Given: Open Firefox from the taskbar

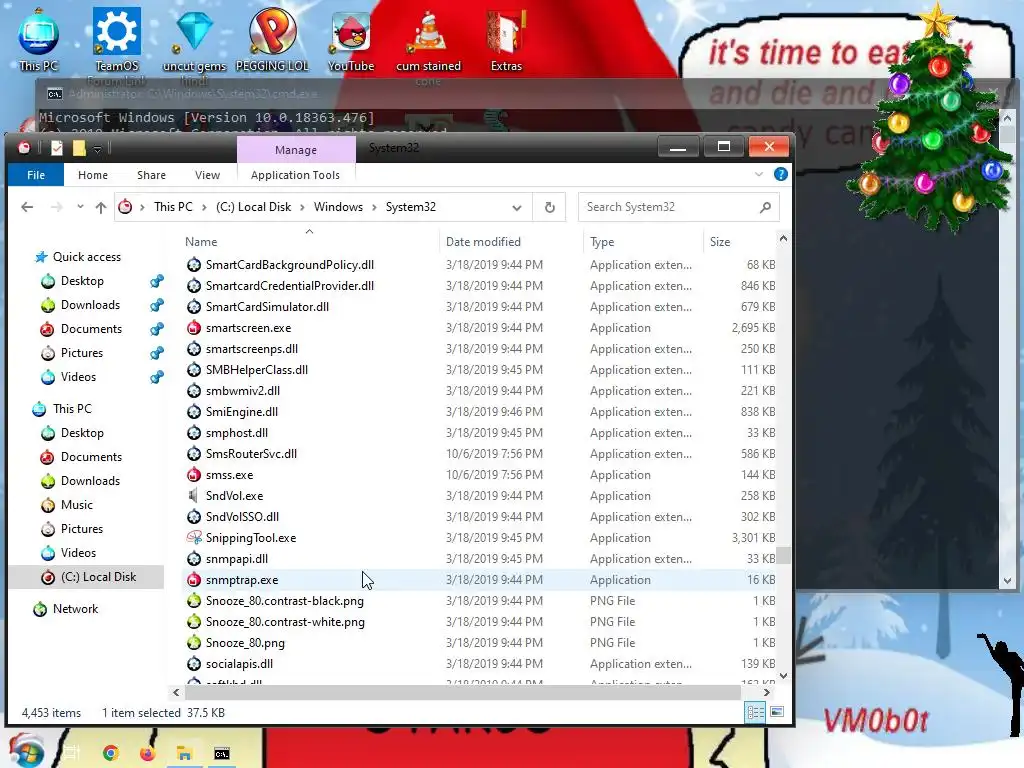Looking at the screenshot, I should [x=148, y=754].
